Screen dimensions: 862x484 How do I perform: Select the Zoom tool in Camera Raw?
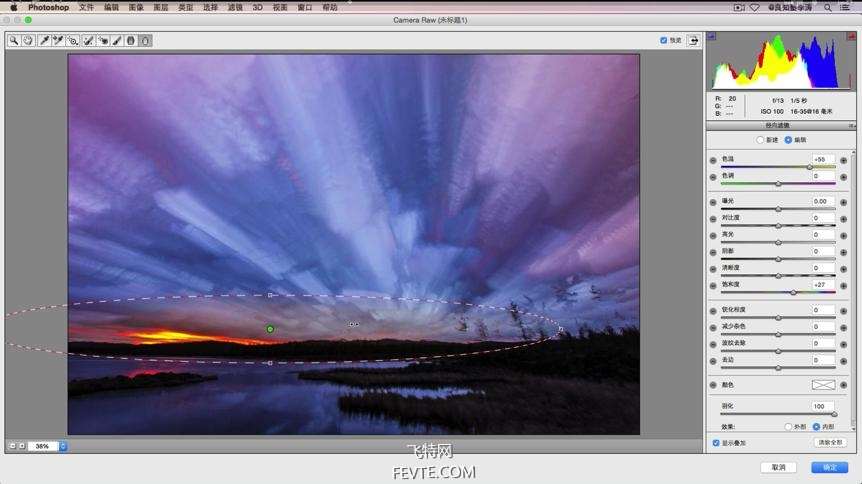pyautogui.click(x=14, y=41)
